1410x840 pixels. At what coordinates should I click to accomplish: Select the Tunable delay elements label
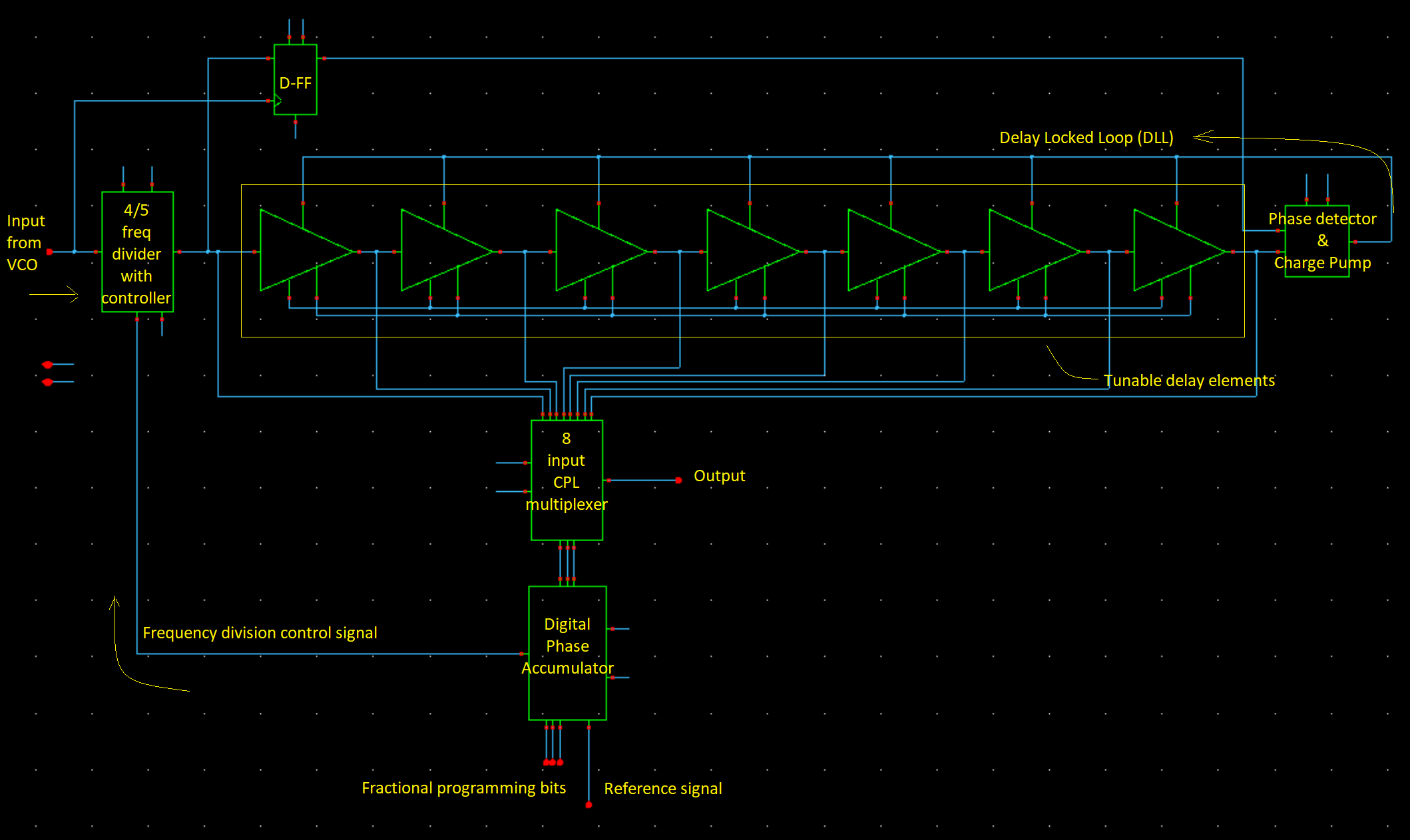pyautogui.click(x=1188, y=381)
